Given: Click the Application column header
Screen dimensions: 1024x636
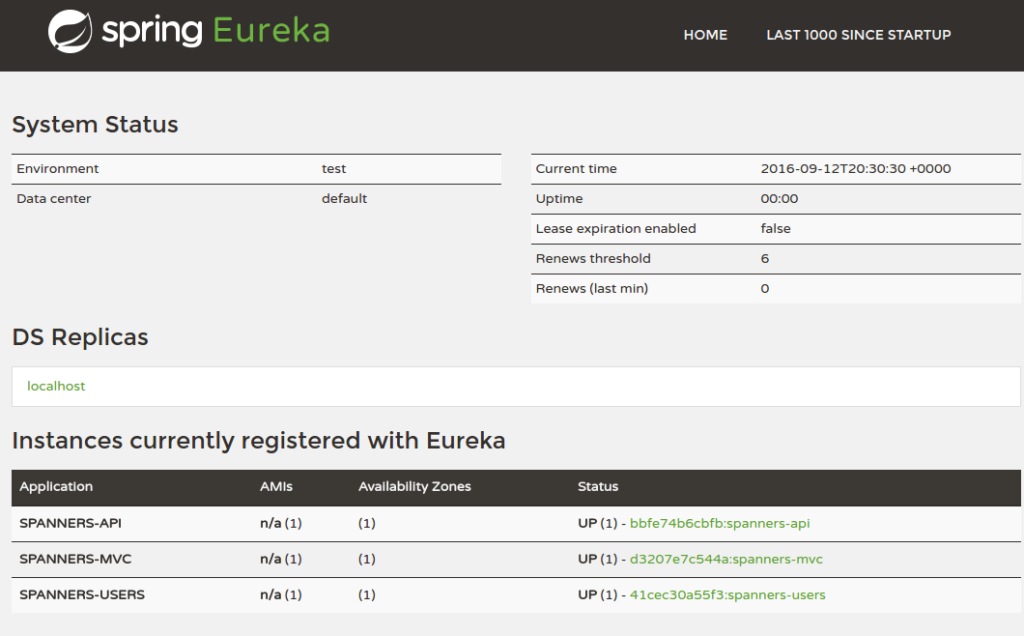Looking at the screenshot, I should point(56,487).
